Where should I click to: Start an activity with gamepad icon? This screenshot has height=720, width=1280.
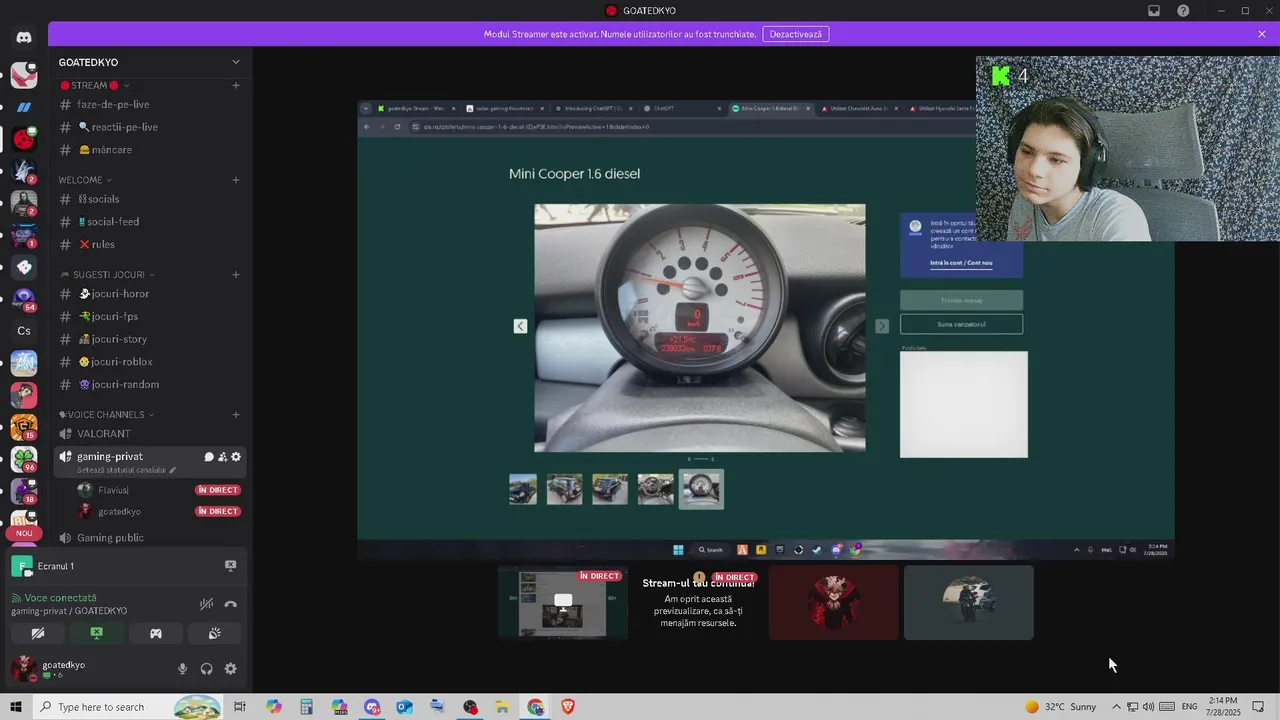156,633
